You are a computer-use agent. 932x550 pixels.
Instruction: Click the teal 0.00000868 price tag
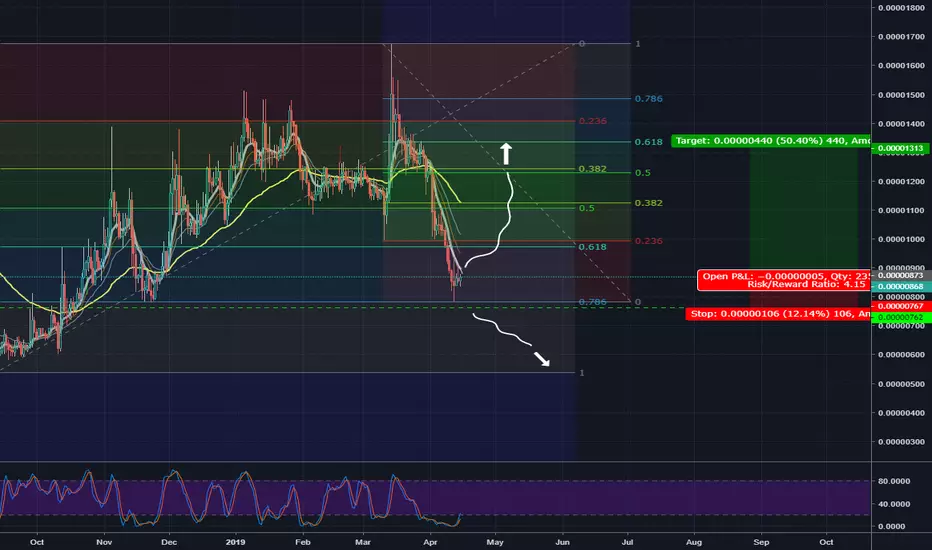901,286
